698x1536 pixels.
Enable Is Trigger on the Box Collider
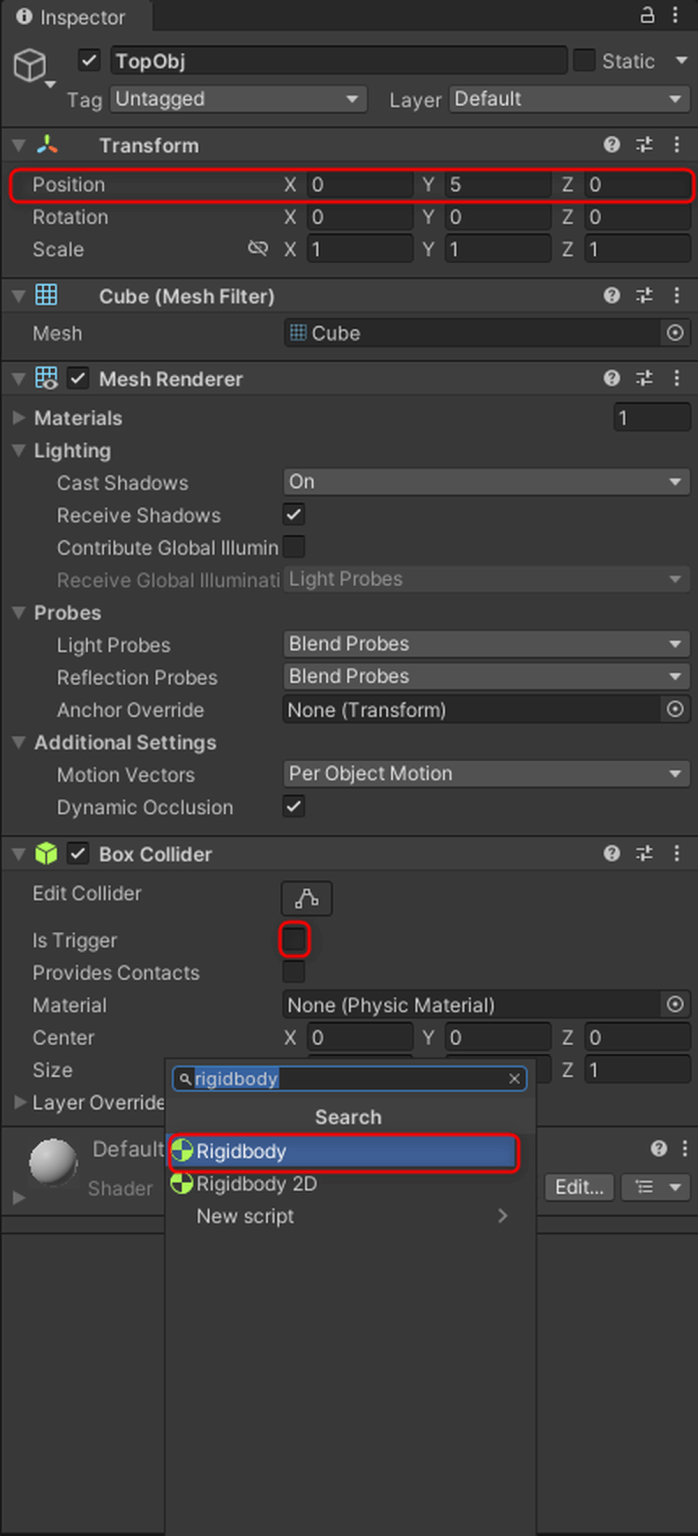tap(294, 940)
